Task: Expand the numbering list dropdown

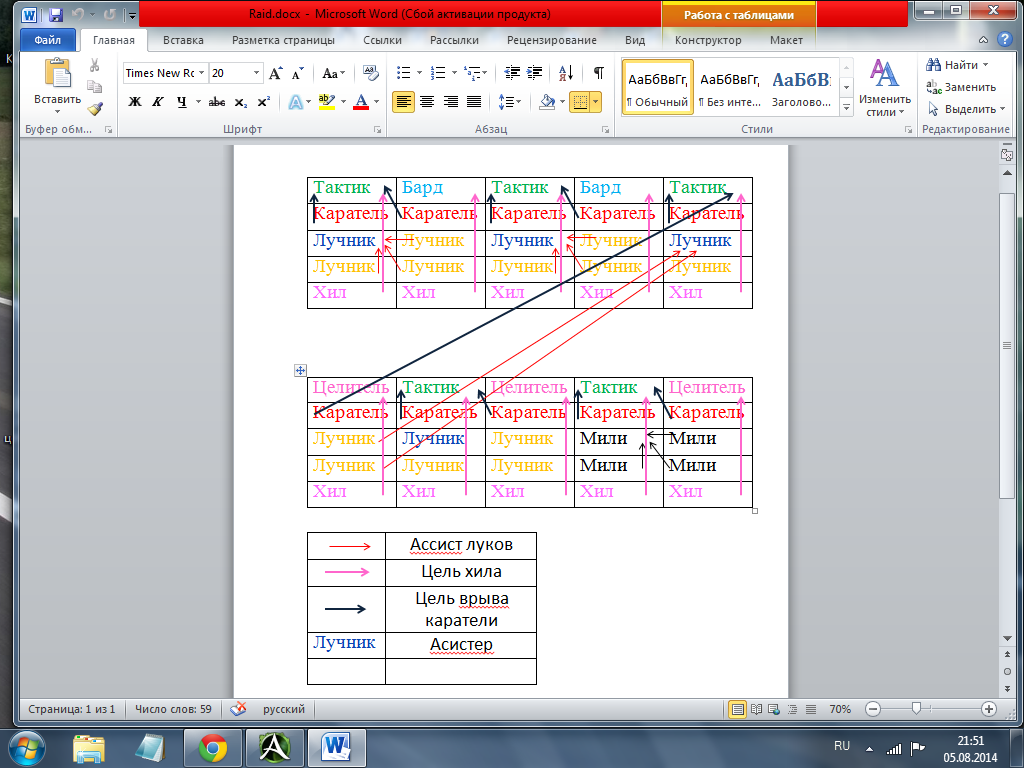Action: coord(455,72)
